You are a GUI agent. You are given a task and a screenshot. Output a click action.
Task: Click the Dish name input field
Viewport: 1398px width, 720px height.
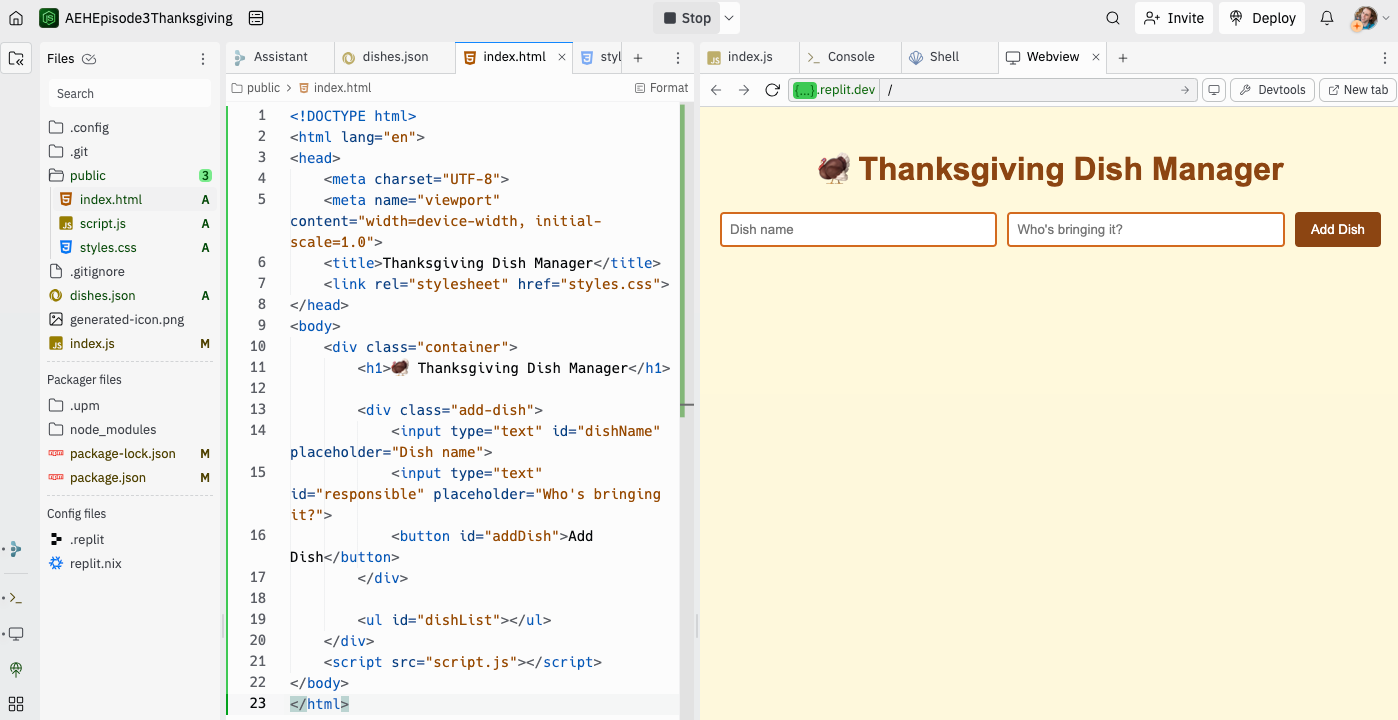858,229
